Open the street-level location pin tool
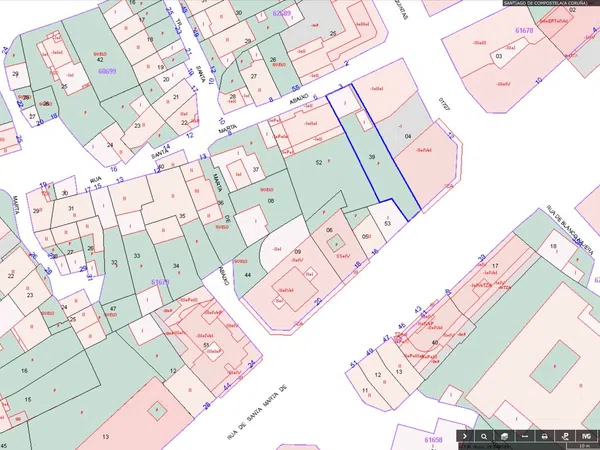The image size is (600, 450). [565, 436]
